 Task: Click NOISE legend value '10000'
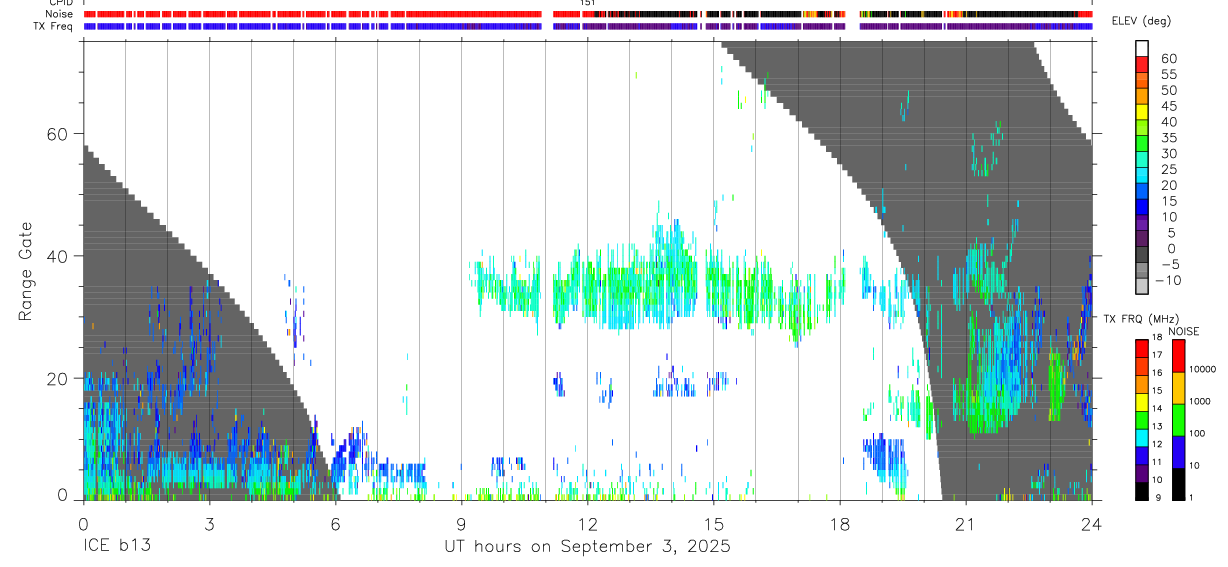(1204, 370)
